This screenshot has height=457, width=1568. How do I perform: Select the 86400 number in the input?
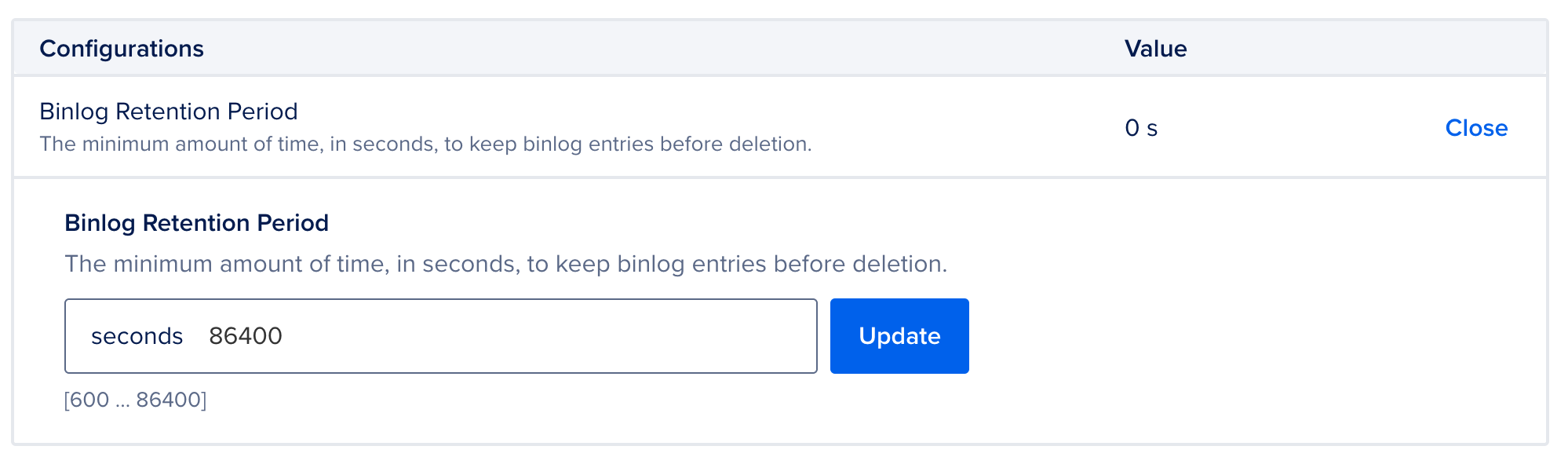245,335
